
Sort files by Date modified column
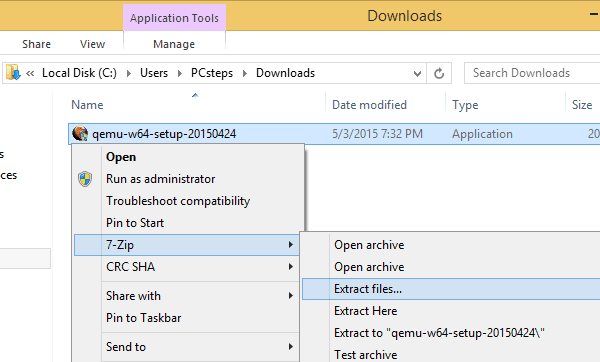[369, 104]
